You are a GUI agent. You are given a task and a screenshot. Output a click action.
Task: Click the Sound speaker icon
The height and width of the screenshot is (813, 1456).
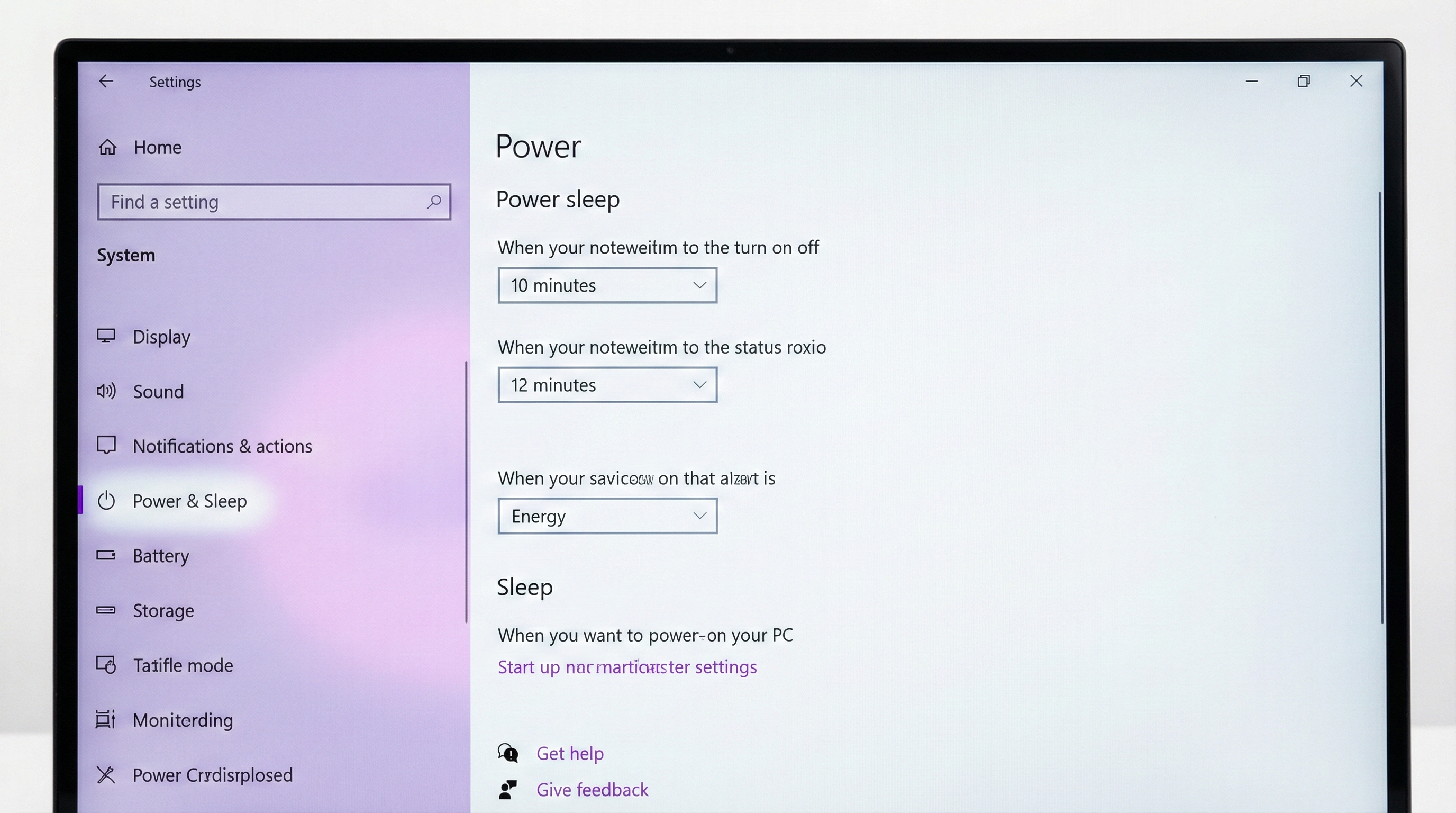pyautogui.click(x=106, y=391)
